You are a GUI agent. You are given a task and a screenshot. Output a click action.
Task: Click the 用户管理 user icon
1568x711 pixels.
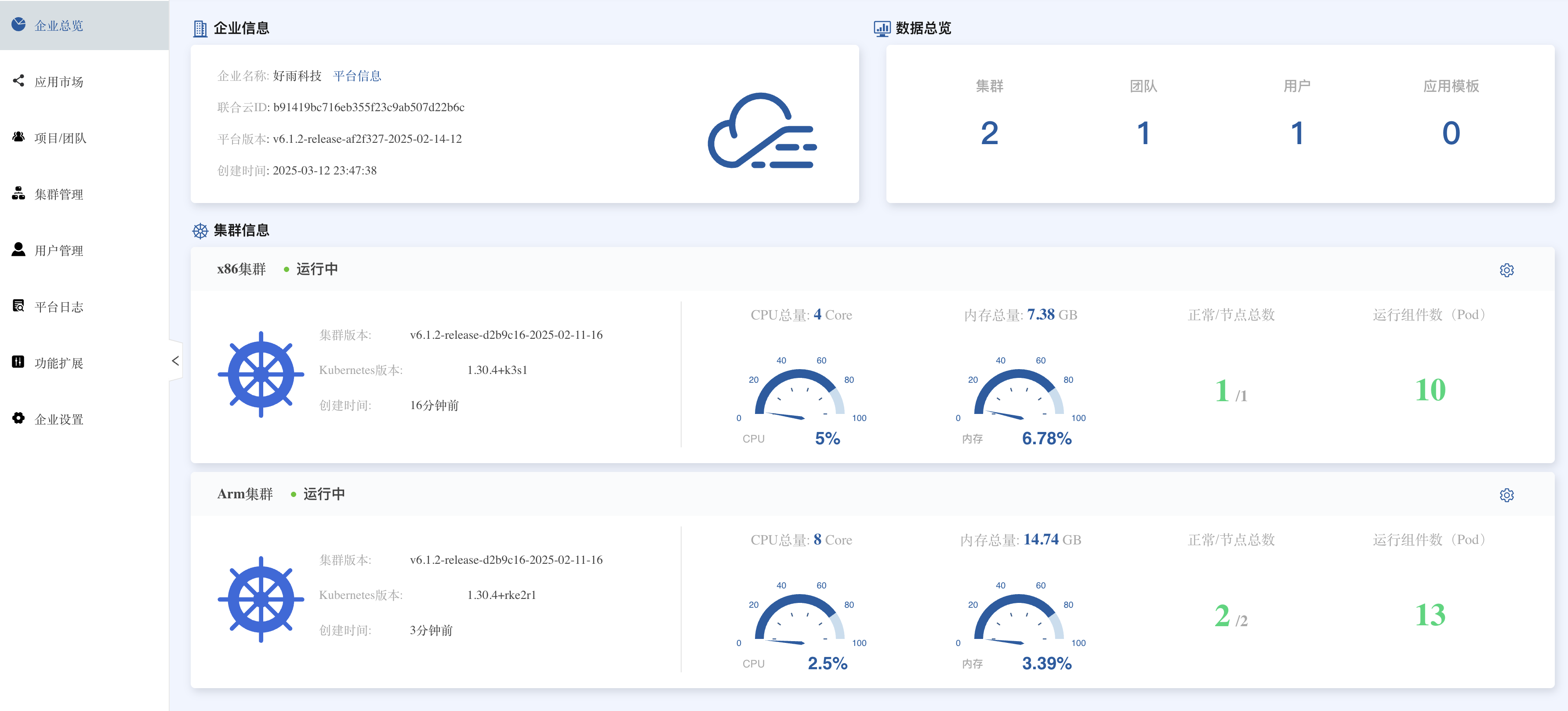(19, 250)
